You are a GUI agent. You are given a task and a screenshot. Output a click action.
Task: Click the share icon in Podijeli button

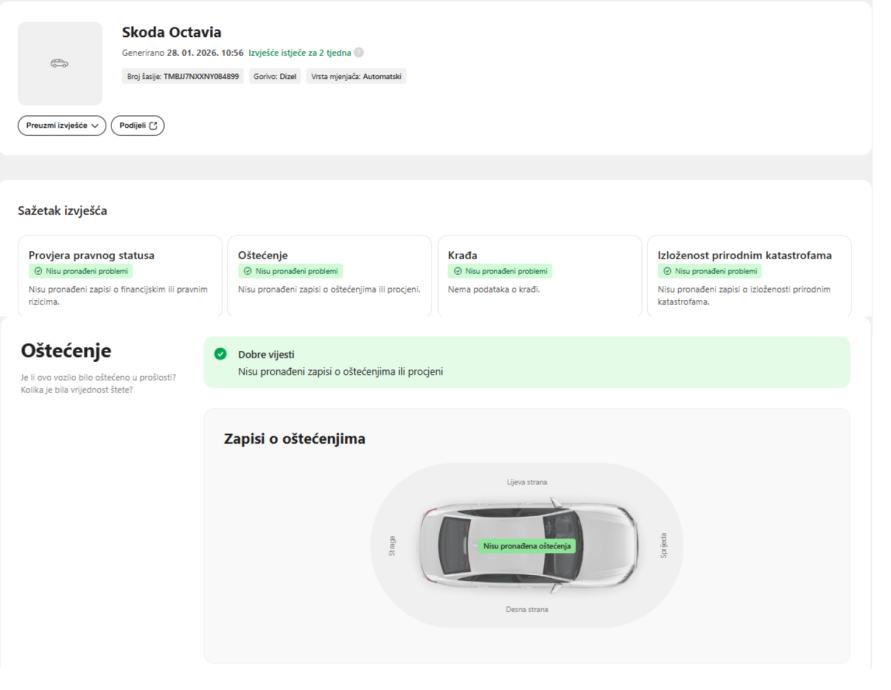[155, 126]
